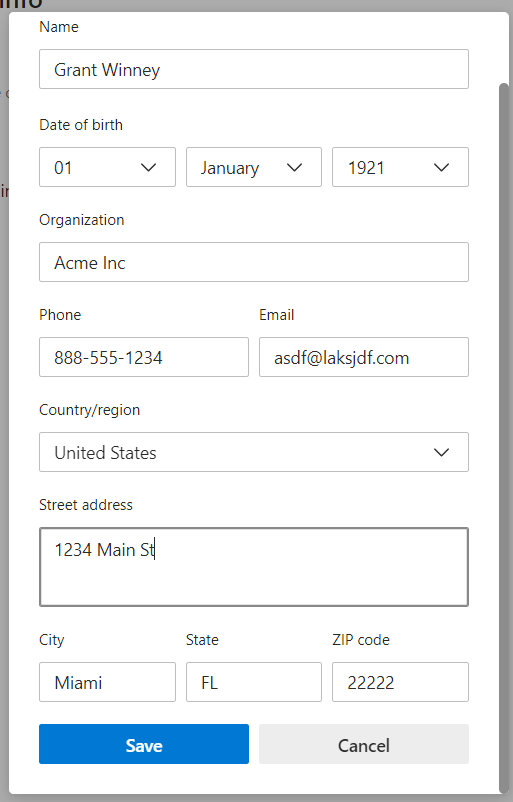Click the "Date of birth" label
This screenshot has width=513, height=802.
point(81,125)
